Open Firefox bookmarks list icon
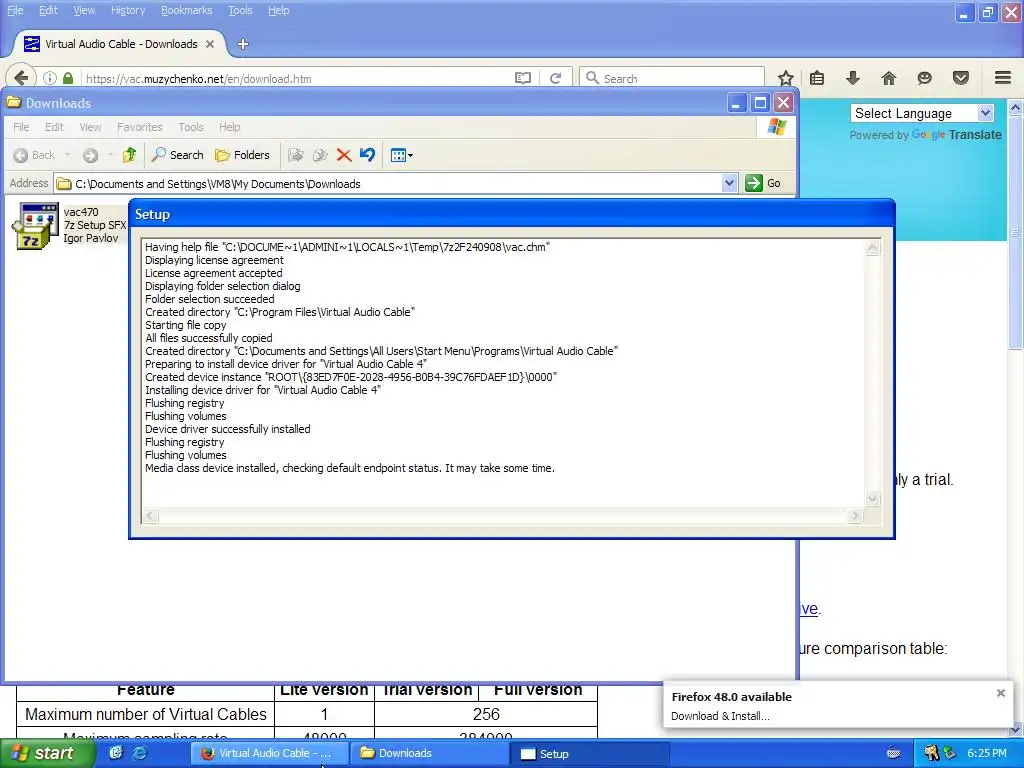This screenshot has height=768, width=1024. point(817,78)
